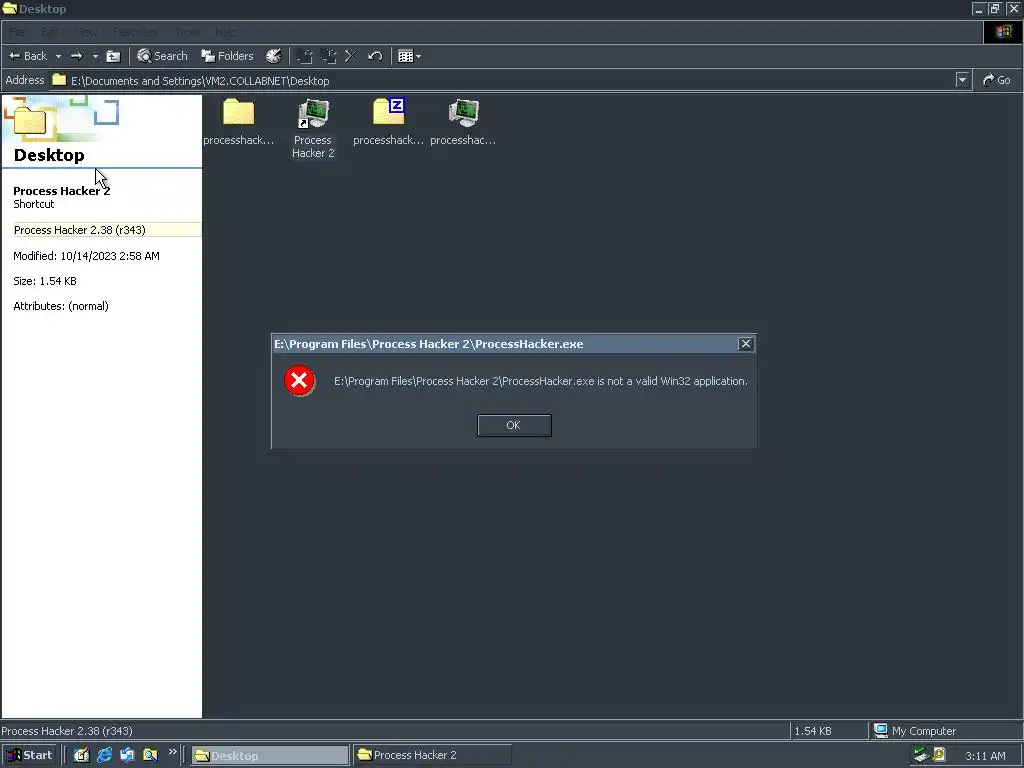
Task: Select the Process Hacker 2 shortcut icon
Action: [x=313, y=114]
